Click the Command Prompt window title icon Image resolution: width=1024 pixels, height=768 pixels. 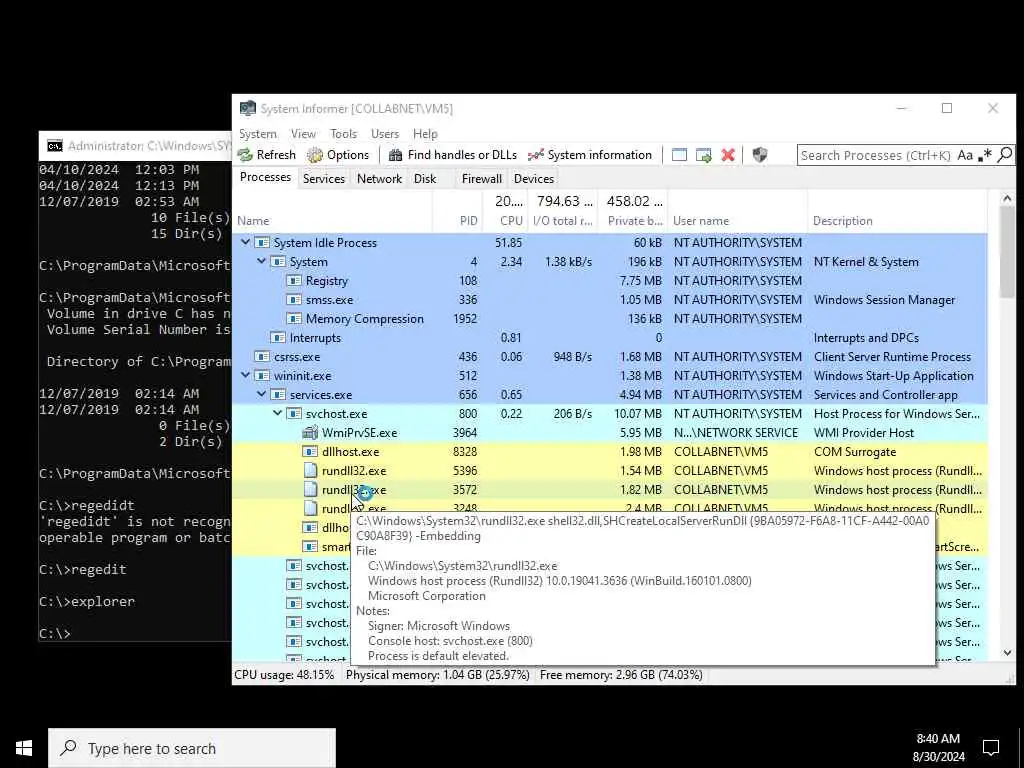(x=54, y=145)
